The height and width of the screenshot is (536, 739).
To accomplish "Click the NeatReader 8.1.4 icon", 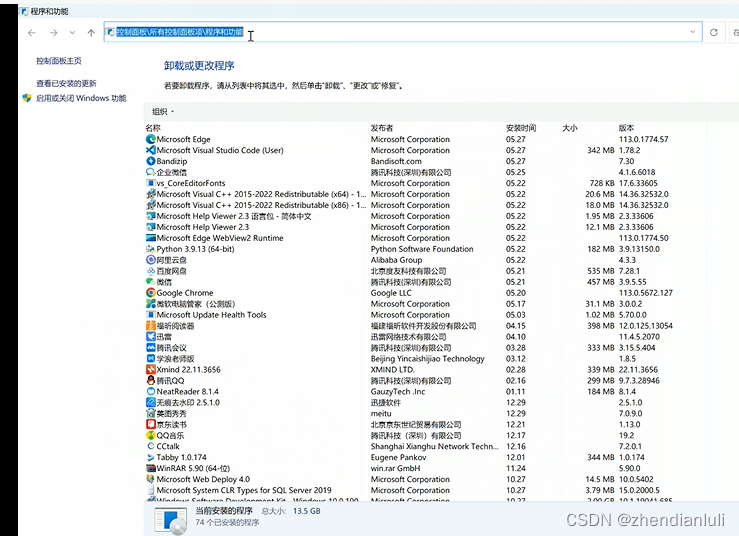I will 150,391.
